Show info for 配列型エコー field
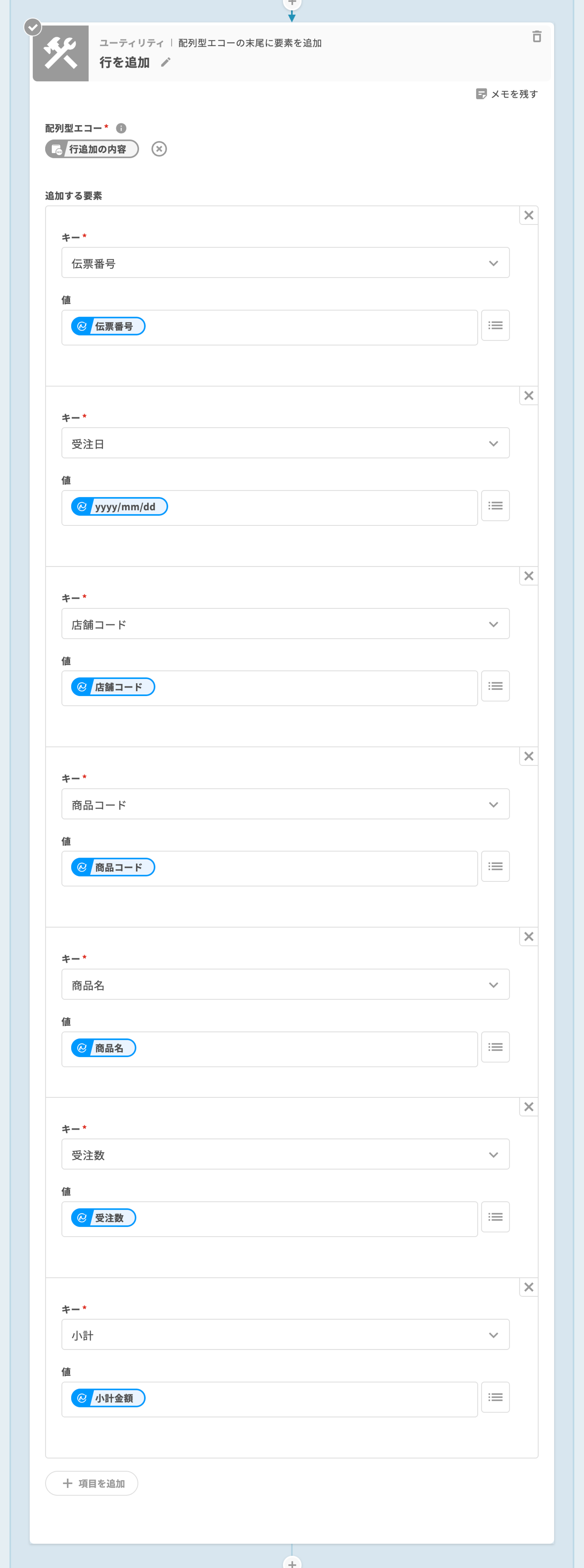The width and height of the screenshot is (584, 1568). (121, 128)
